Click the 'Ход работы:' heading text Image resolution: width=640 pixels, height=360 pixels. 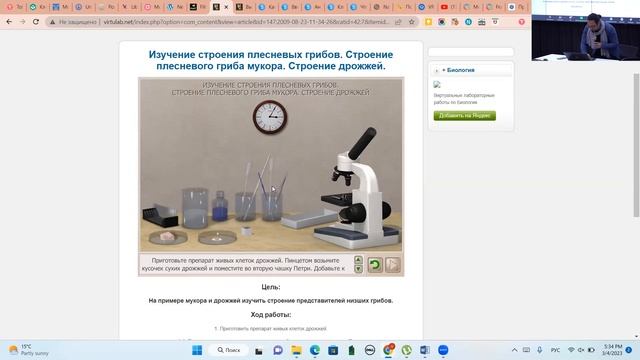271,315
